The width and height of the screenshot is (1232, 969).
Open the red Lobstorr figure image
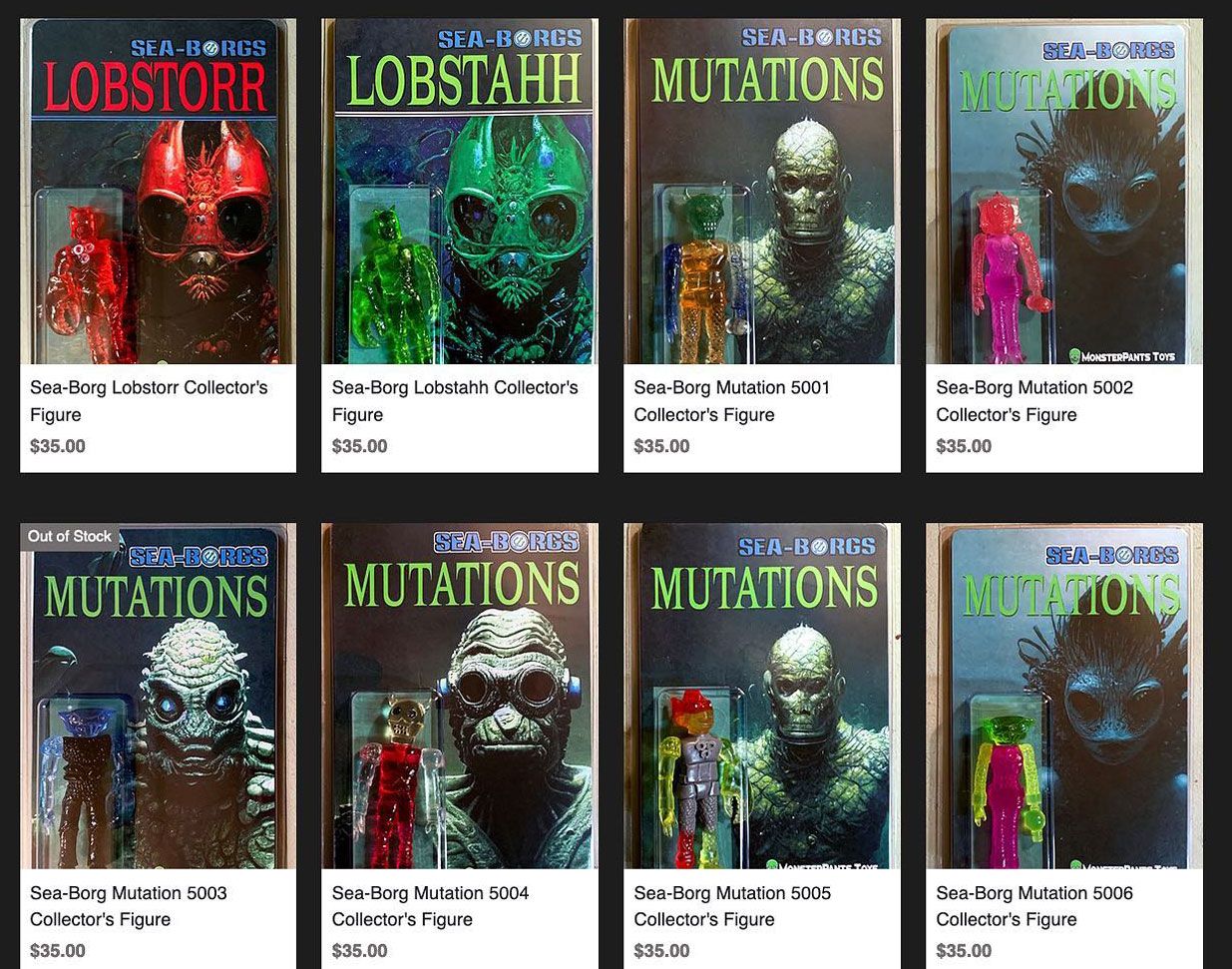[158, 191]
